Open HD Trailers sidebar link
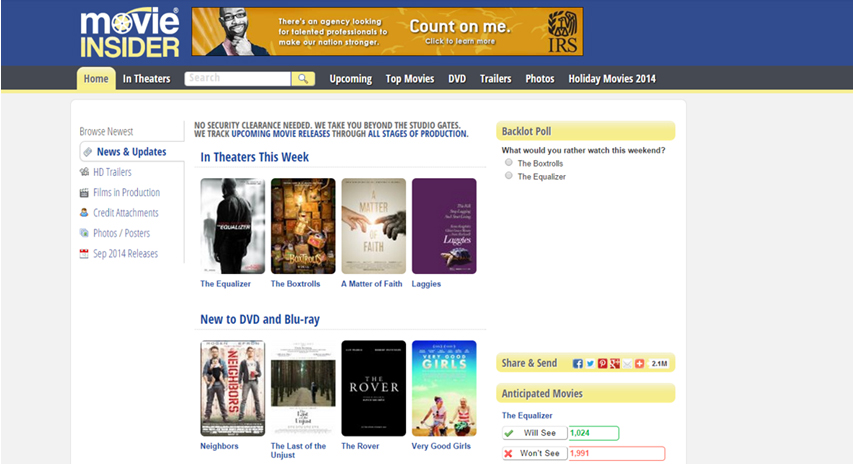This screenshot has height=464, width=853. [112, 172]
